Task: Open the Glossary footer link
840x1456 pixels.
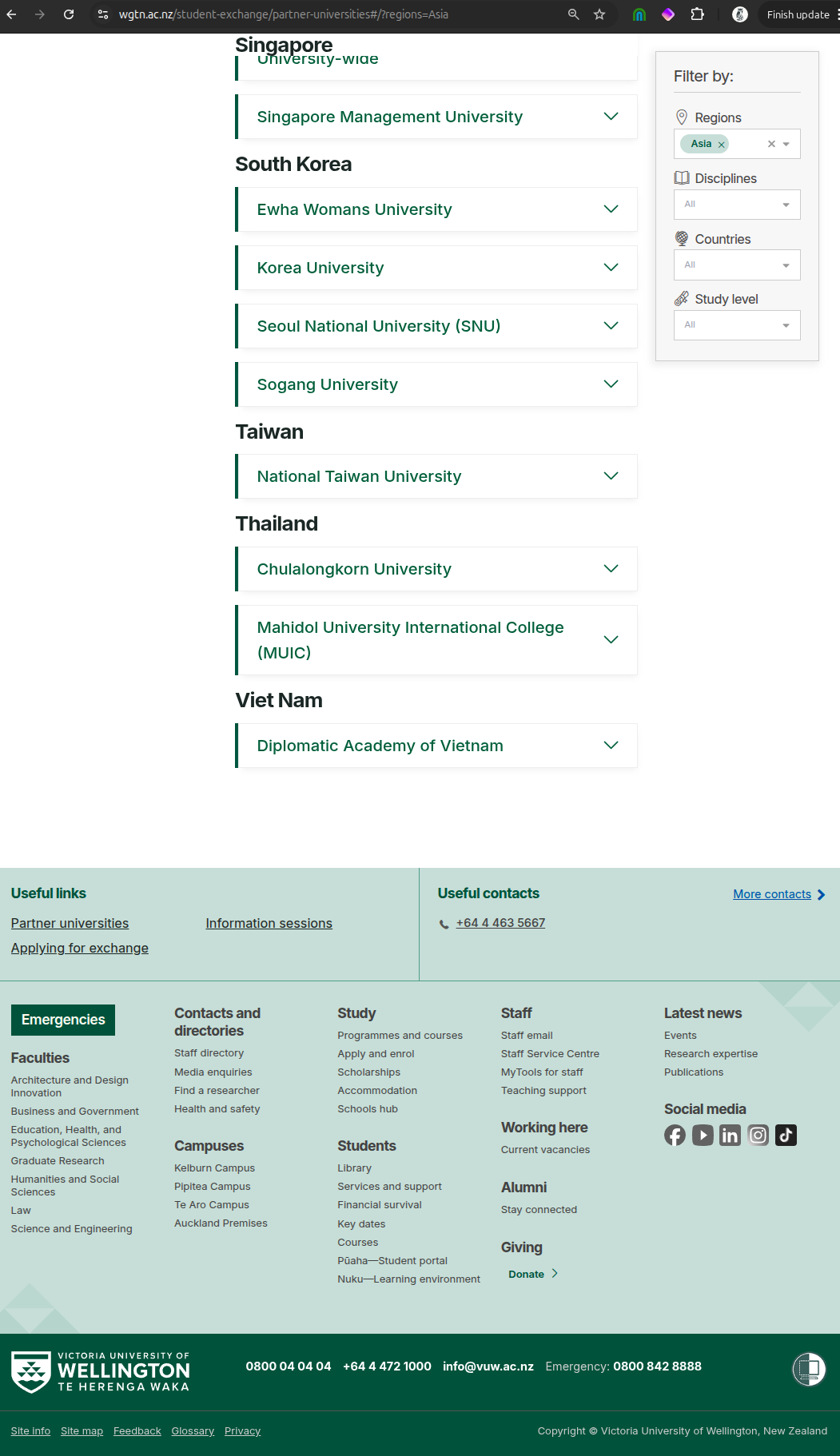Action: point(193,1431)
